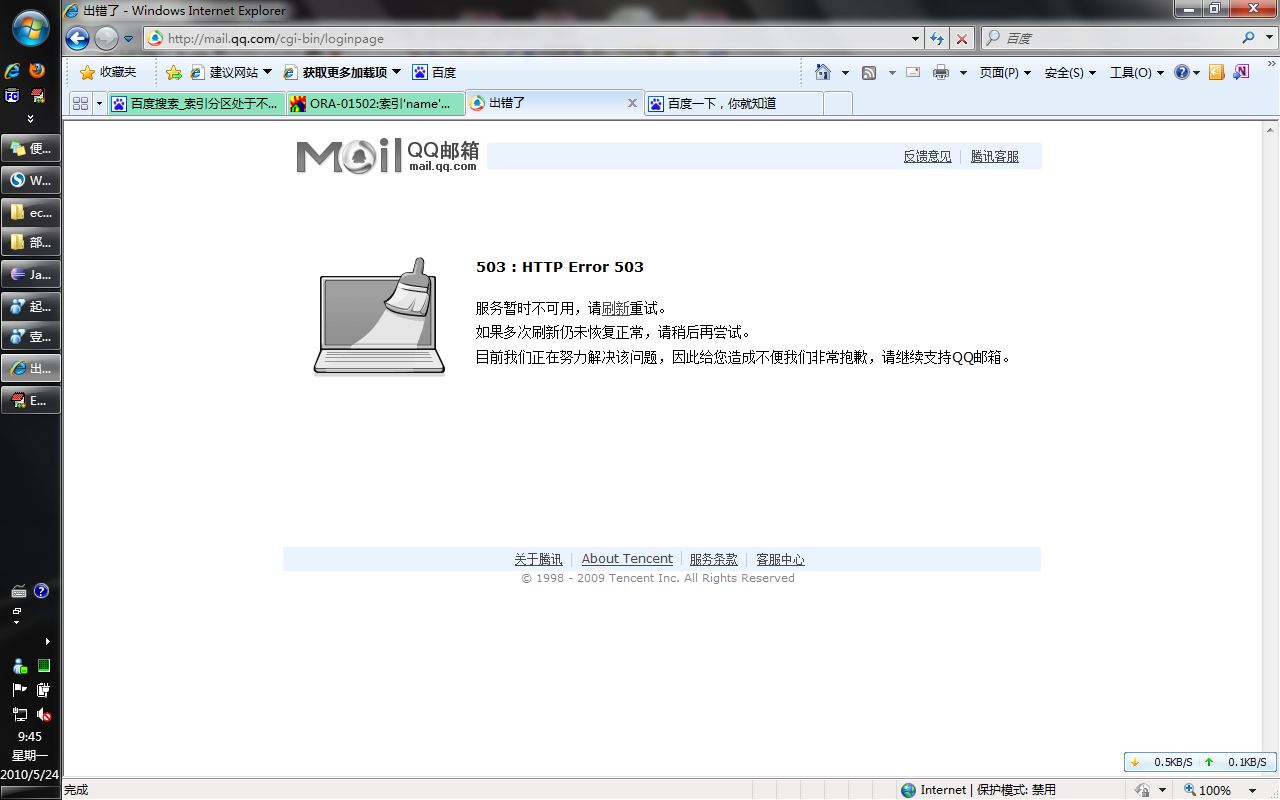1280x800 pixels.
Task: Open the 百度 favorites bar link
Action: coord(434,72)
